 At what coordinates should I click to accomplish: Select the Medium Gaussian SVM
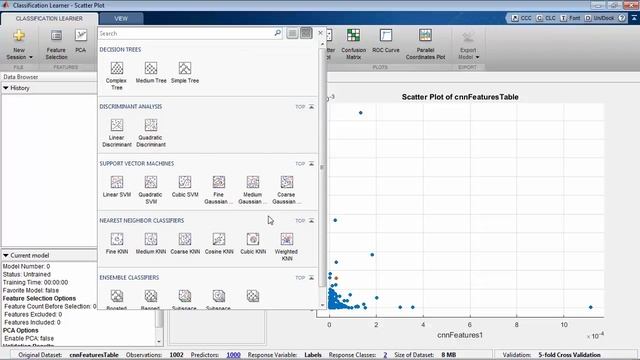pos(253,190)
